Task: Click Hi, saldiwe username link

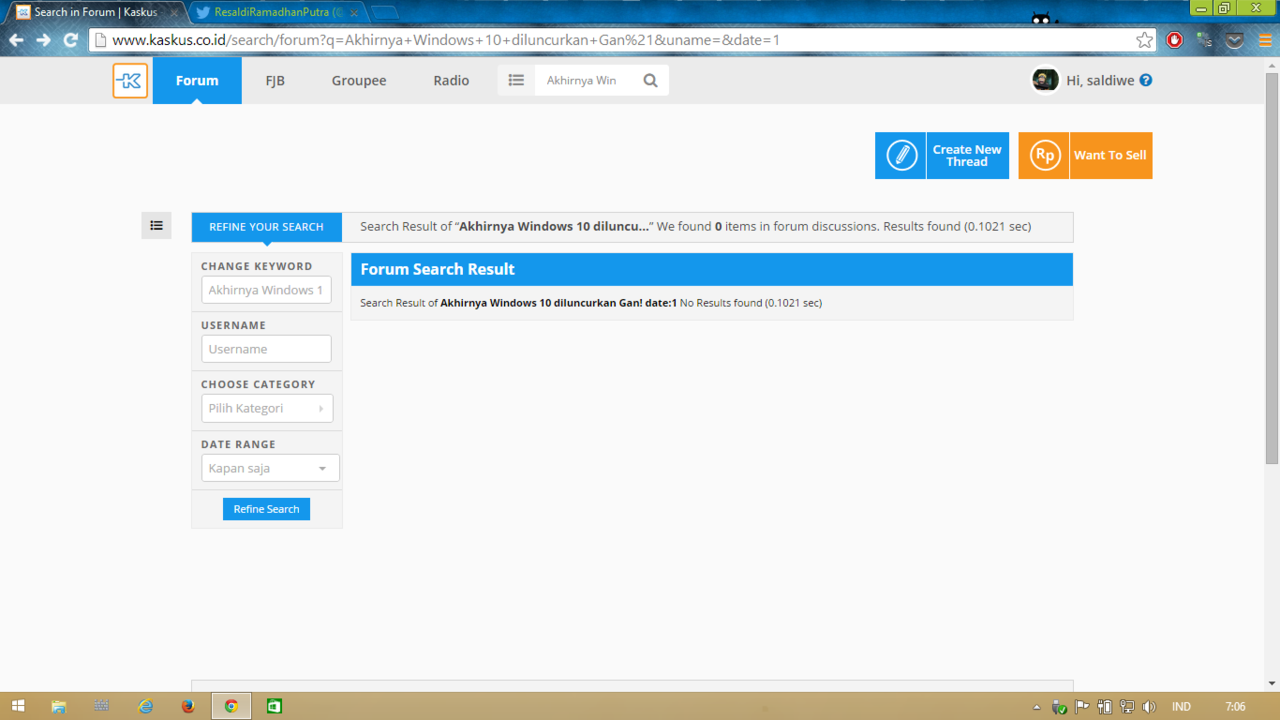Action: (1100, 80)
